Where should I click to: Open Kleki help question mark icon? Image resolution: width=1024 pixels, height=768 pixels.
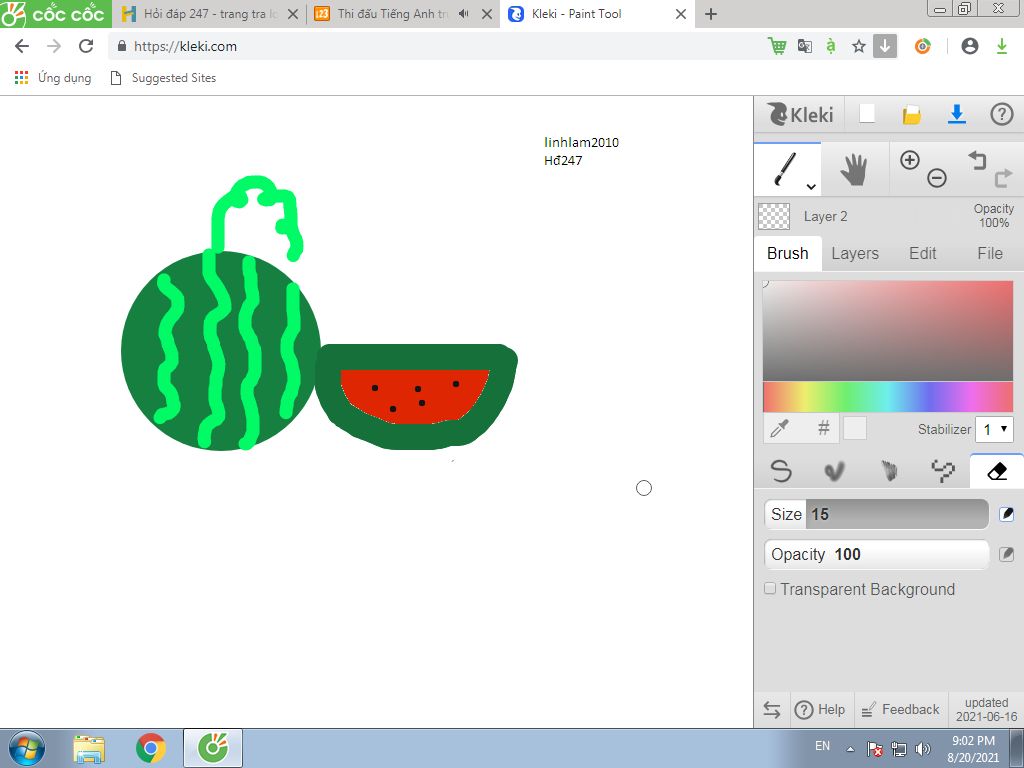click(x=1002, y=114)
